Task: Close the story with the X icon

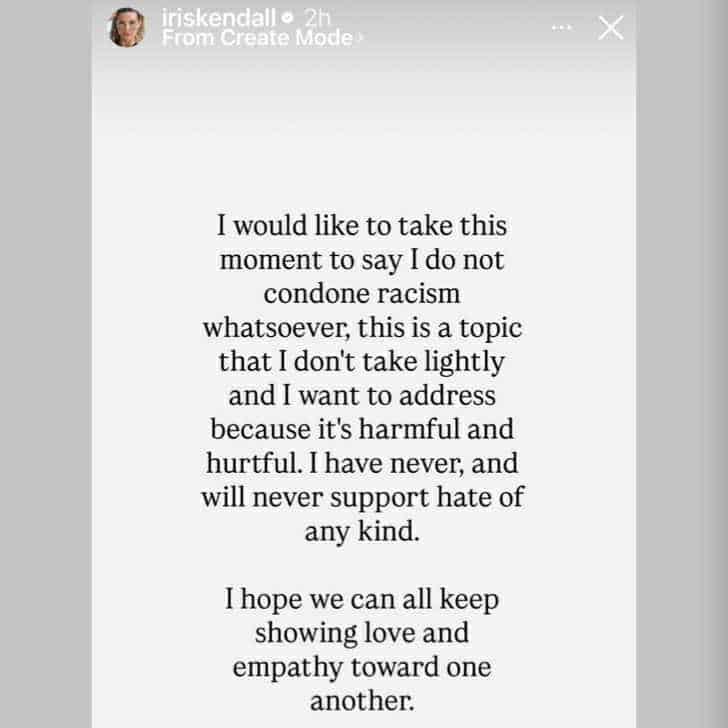Action: coord(610,28)
